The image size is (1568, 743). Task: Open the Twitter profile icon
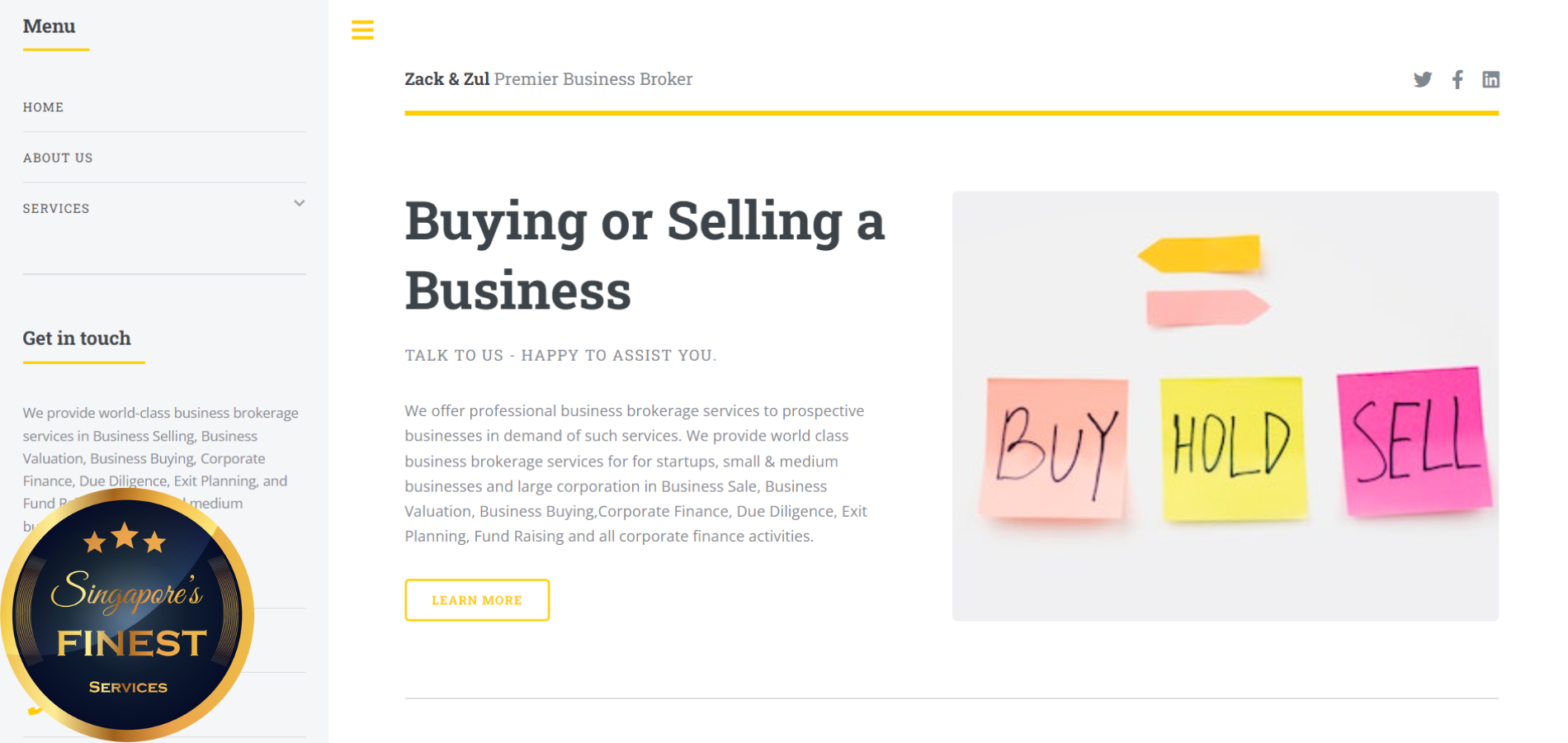click(1422, 79)
